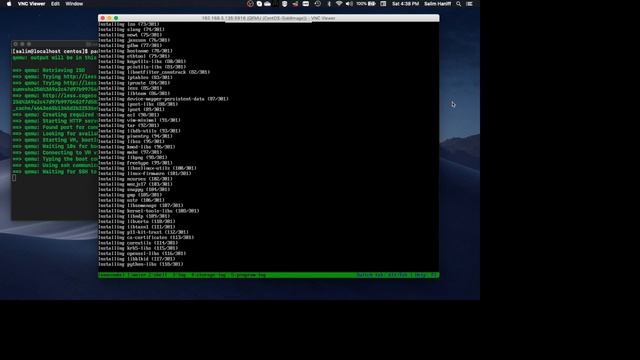
Task: Open Spotlight search magnifier icon
Action: pos(459,4)
